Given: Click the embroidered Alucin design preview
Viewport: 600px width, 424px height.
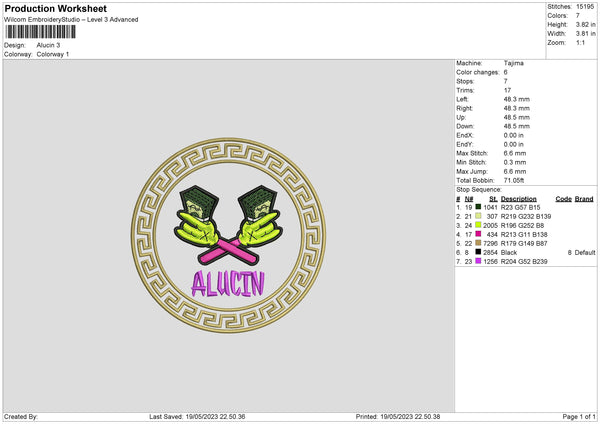Looking at the screenshot, I should click(228, 235).
